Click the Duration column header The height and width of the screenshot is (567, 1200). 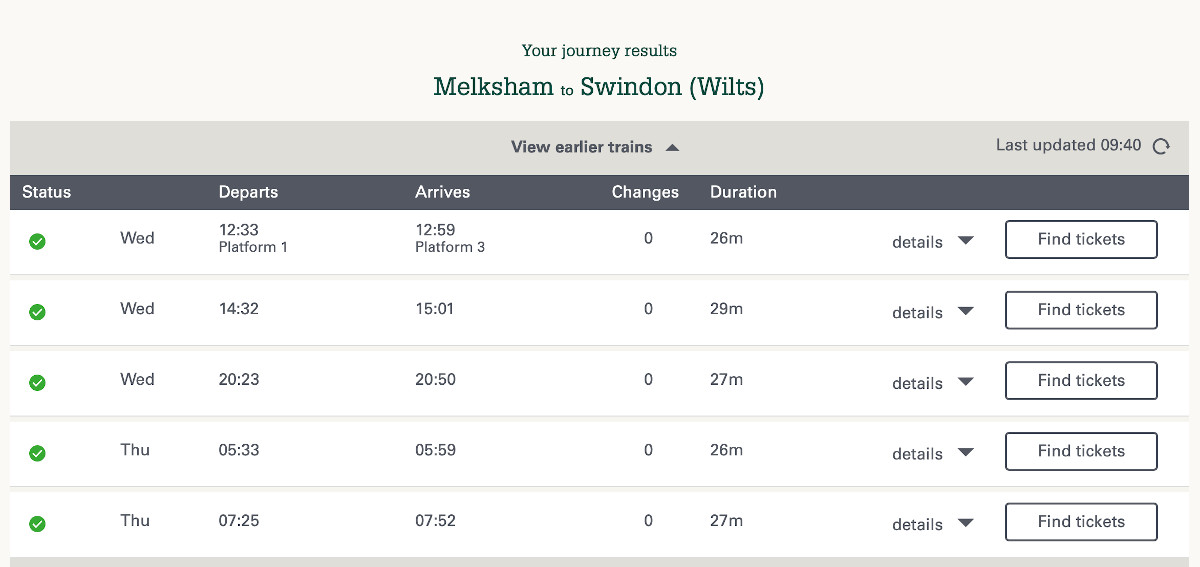pyautogui.click(x=743, y=192)
